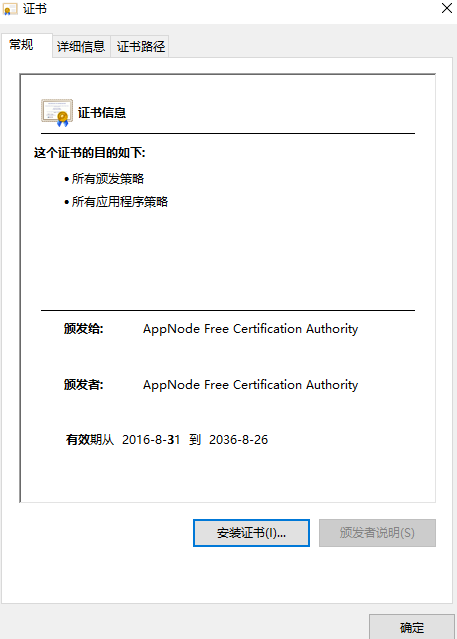Click the 证书信息 heading text

tap(102, 113)
